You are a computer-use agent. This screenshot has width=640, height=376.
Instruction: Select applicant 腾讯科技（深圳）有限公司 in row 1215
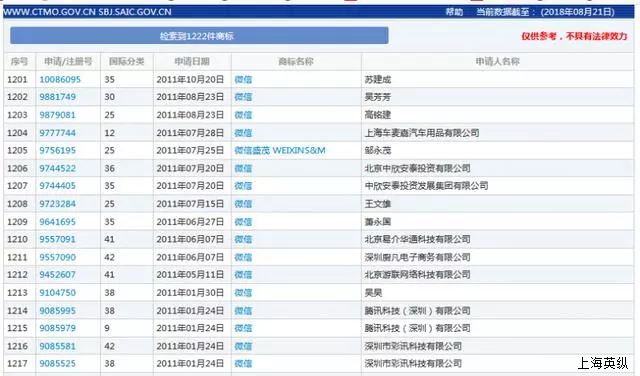point(417,329)
